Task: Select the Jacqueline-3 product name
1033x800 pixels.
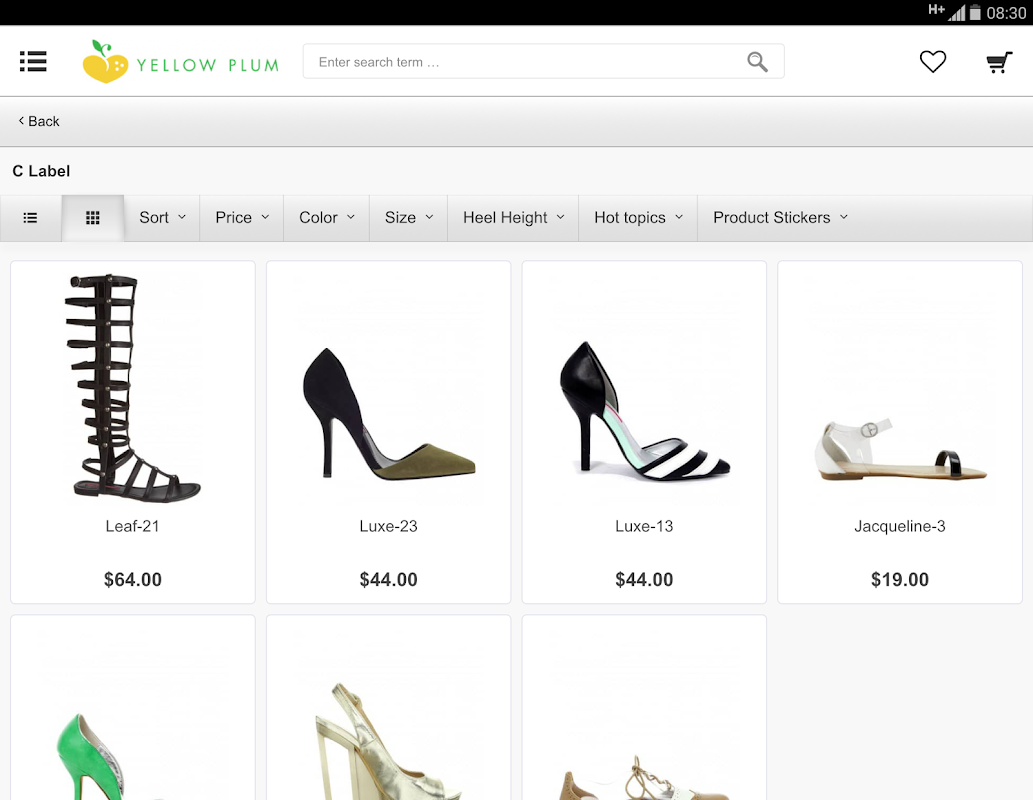Action: tap(900, 527)
